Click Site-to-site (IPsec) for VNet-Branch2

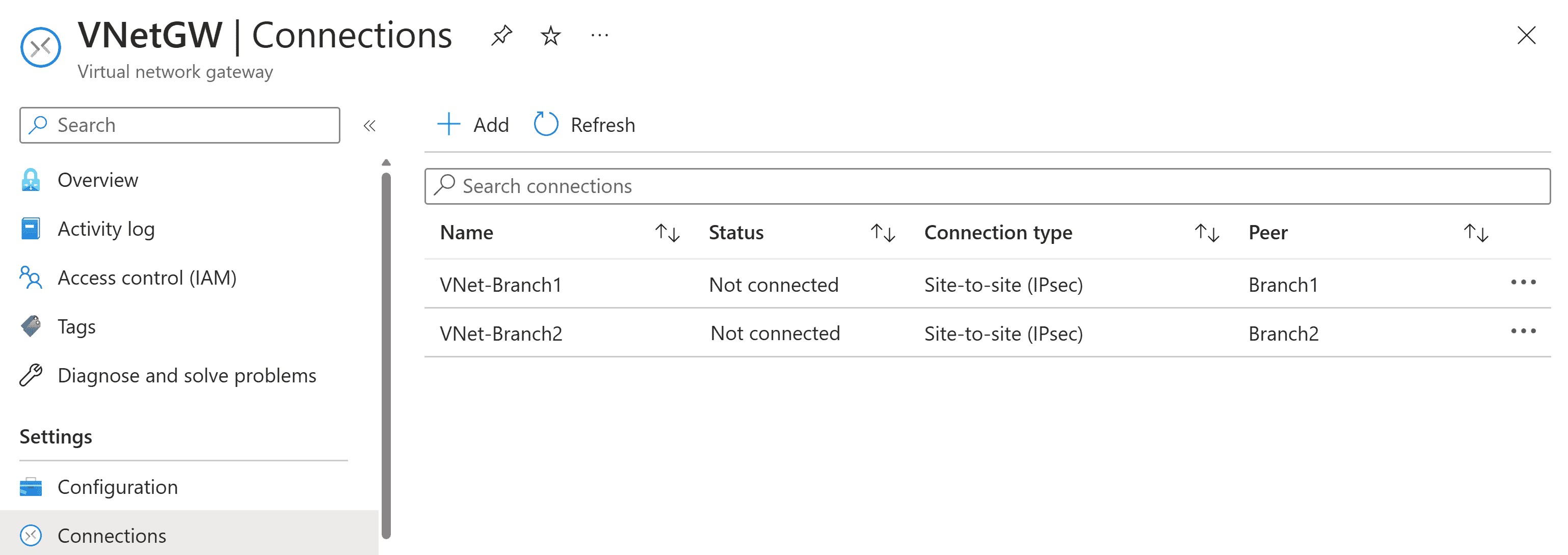[x=1003, y=333]
